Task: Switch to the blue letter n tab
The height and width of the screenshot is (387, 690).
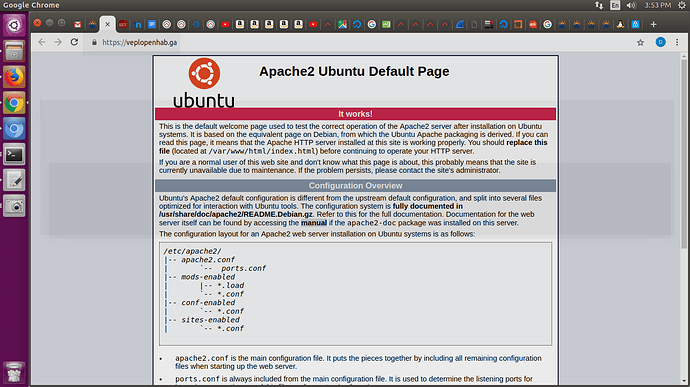Action: pos(138,24)
